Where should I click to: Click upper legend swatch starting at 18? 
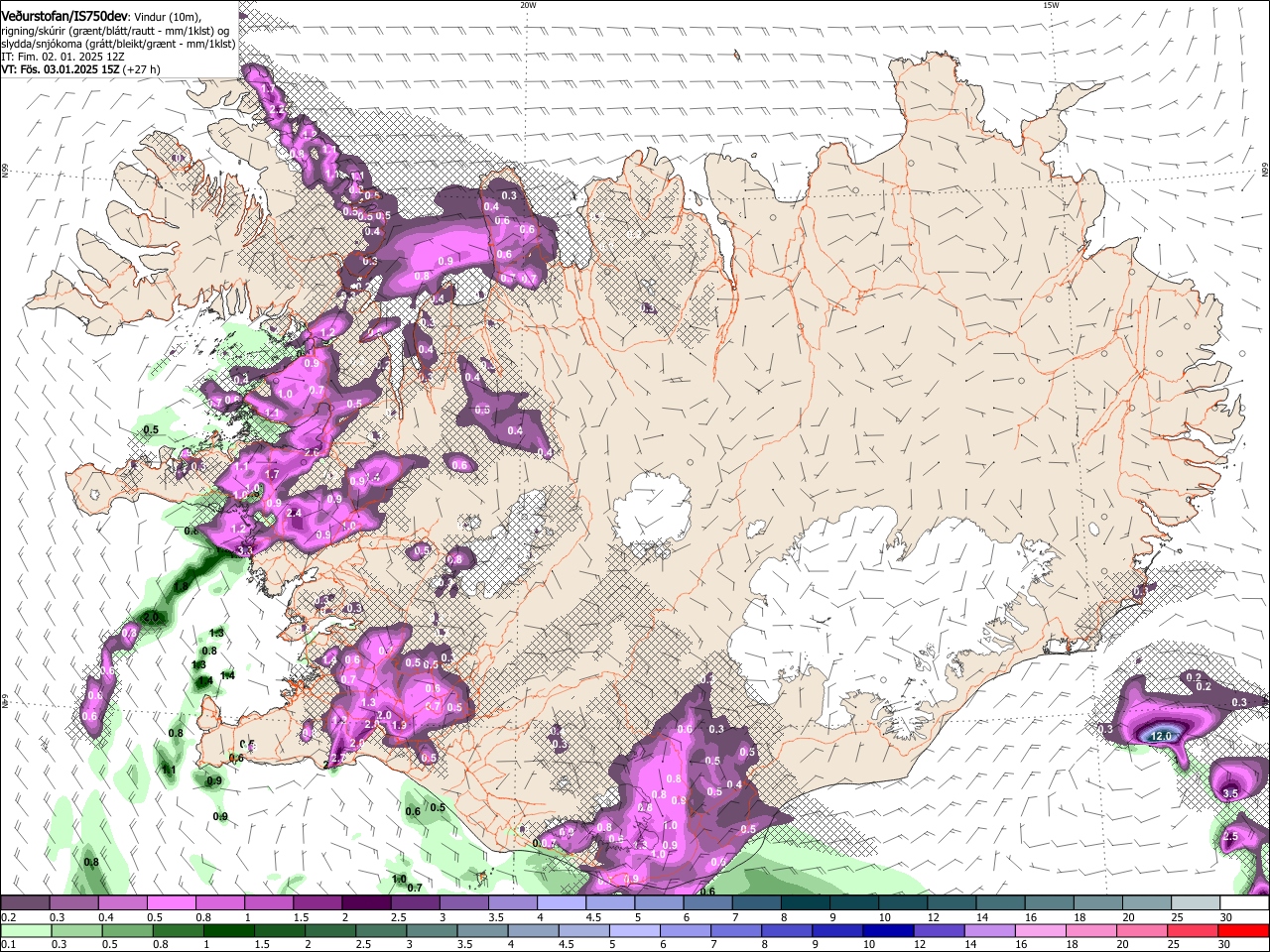[1098, 902]
